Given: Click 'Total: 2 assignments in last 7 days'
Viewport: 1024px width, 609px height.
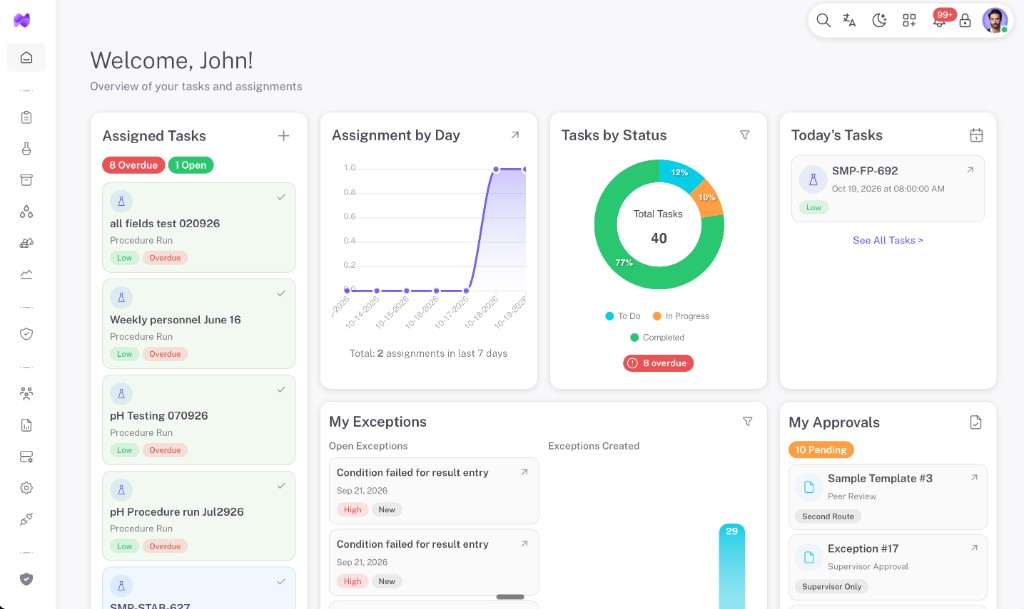Looking at the screenshot, I should pos(428,353).
